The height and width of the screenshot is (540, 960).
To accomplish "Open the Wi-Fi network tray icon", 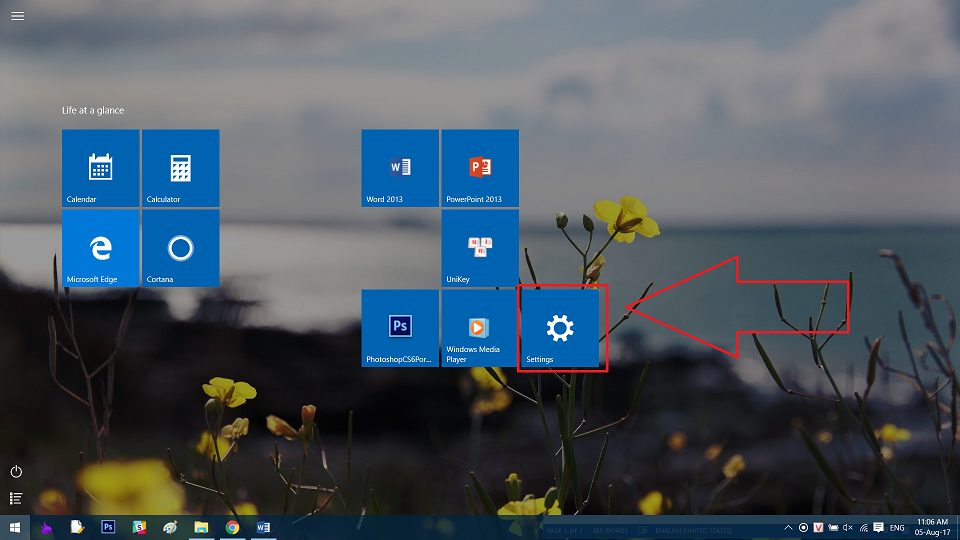I will click(x=864, y=528).
